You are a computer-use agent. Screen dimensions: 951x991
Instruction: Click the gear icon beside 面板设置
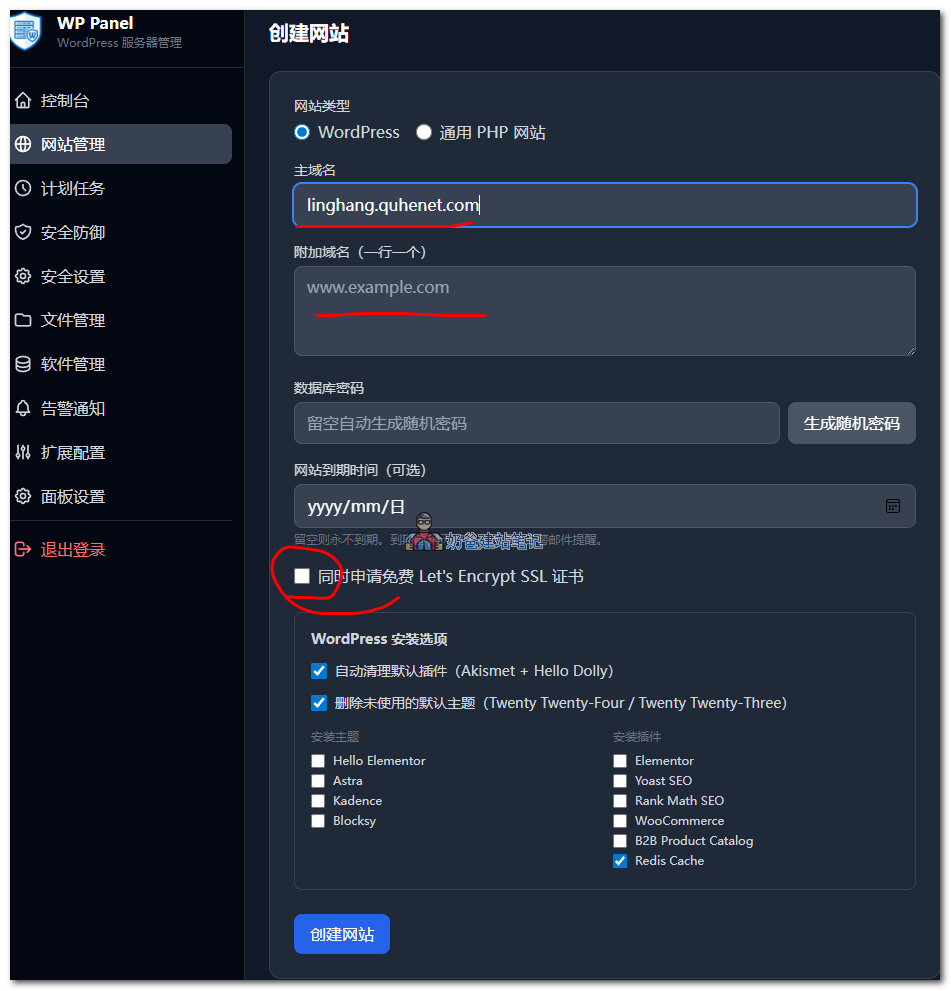(23, 496)
